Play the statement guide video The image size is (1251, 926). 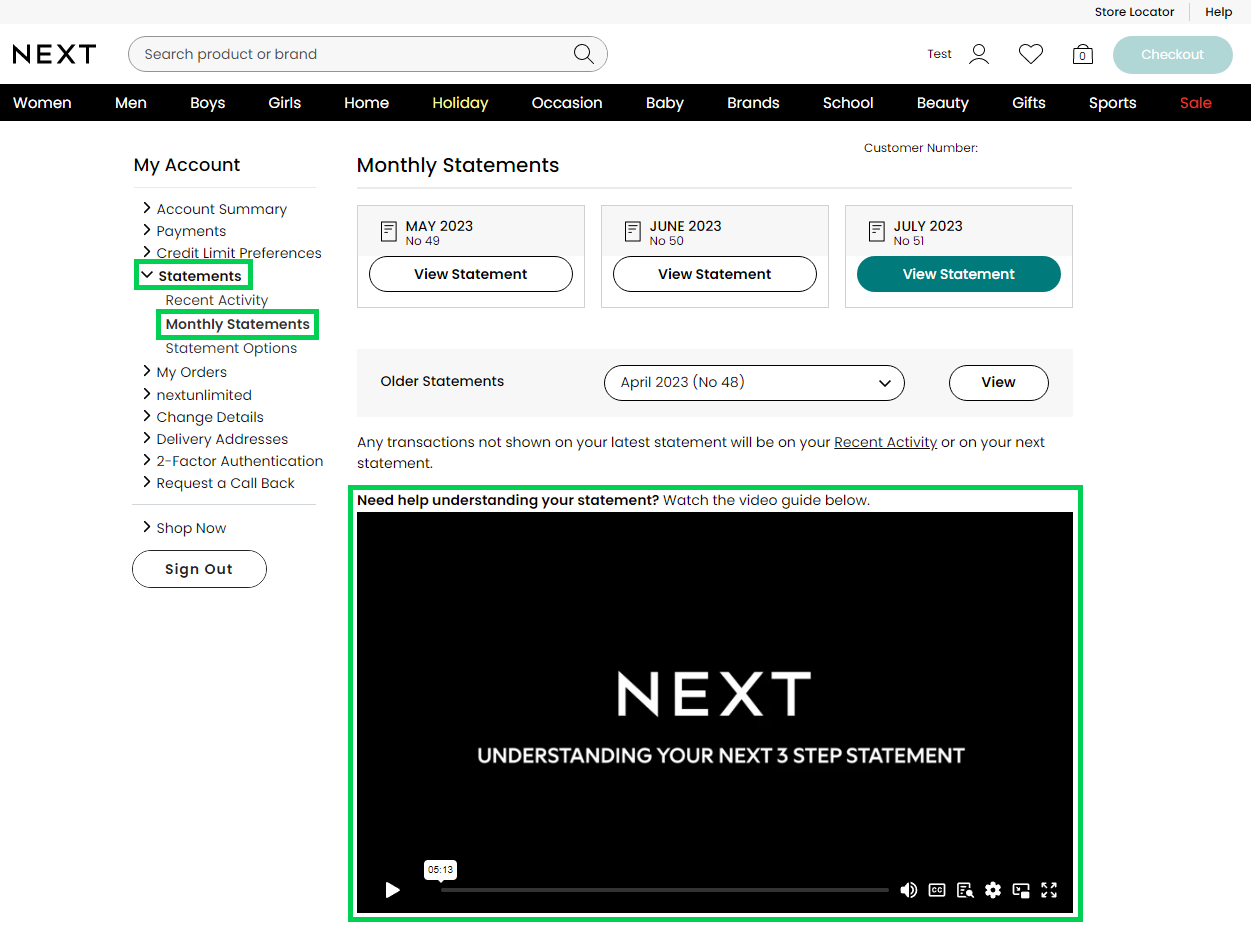tap(392, 890)
